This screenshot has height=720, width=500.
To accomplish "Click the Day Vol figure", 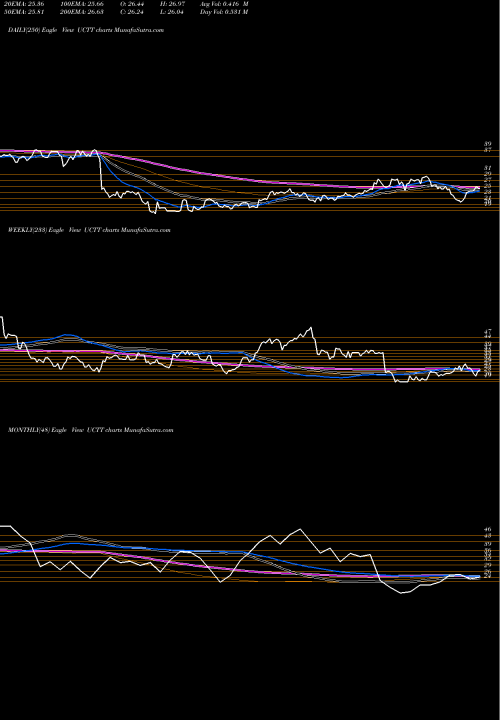I will click(x=225, y=12).
